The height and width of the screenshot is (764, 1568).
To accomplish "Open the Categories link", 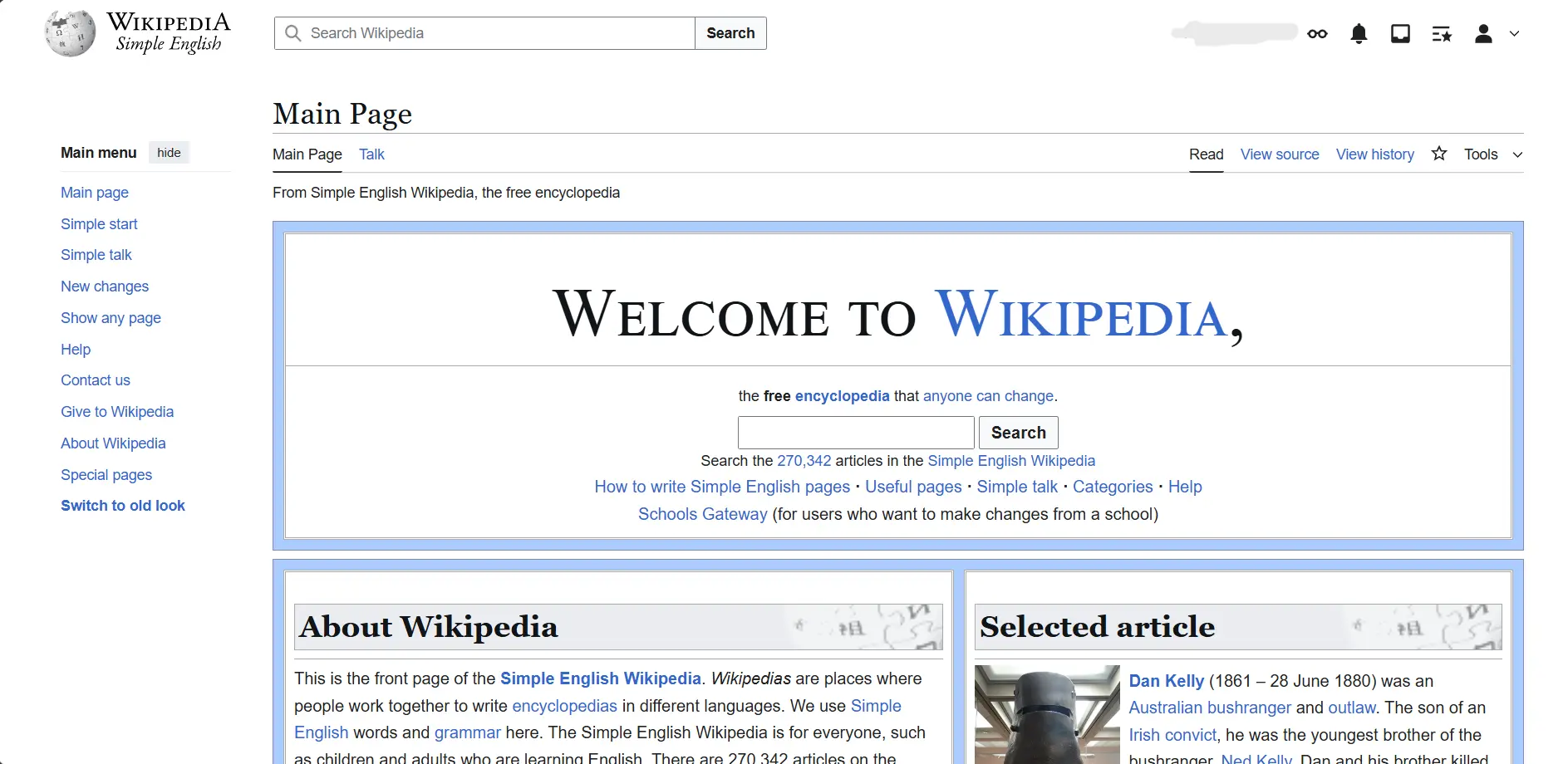I will [1113, 487].
